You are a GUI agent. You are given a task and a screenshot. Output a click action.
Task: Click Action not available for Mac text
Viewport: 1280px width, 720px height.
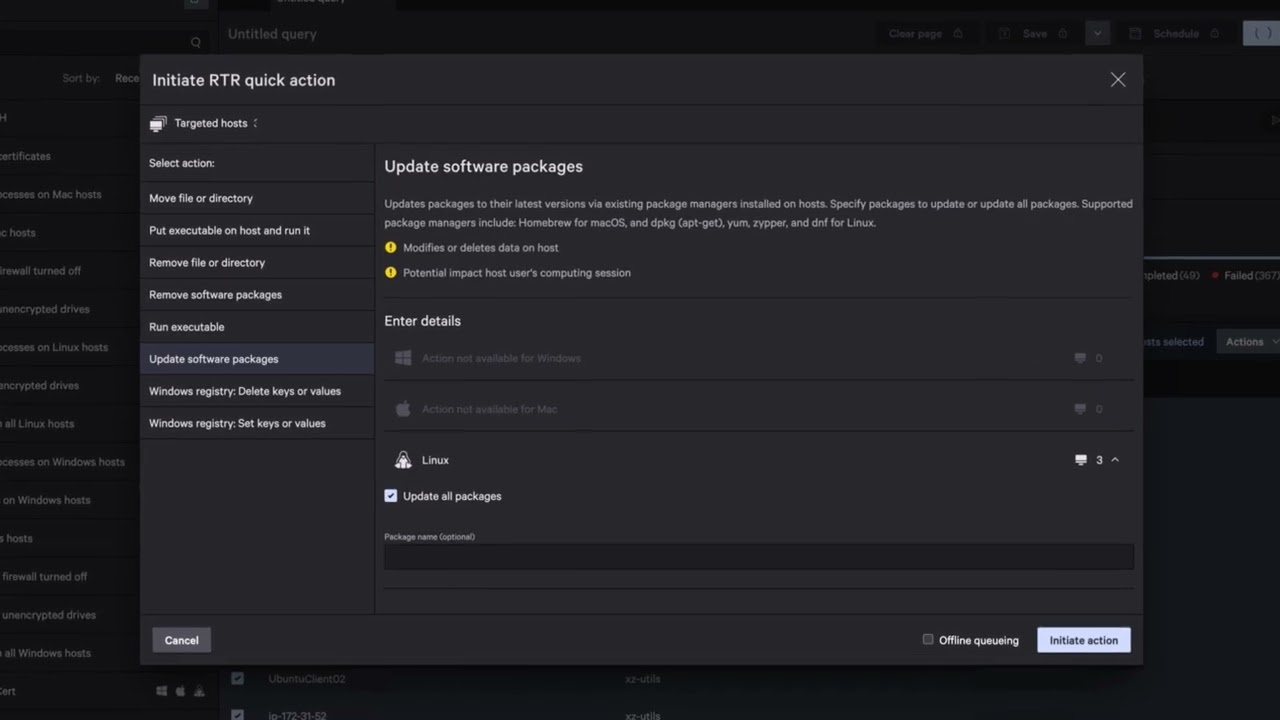click(x=489, y=409)
